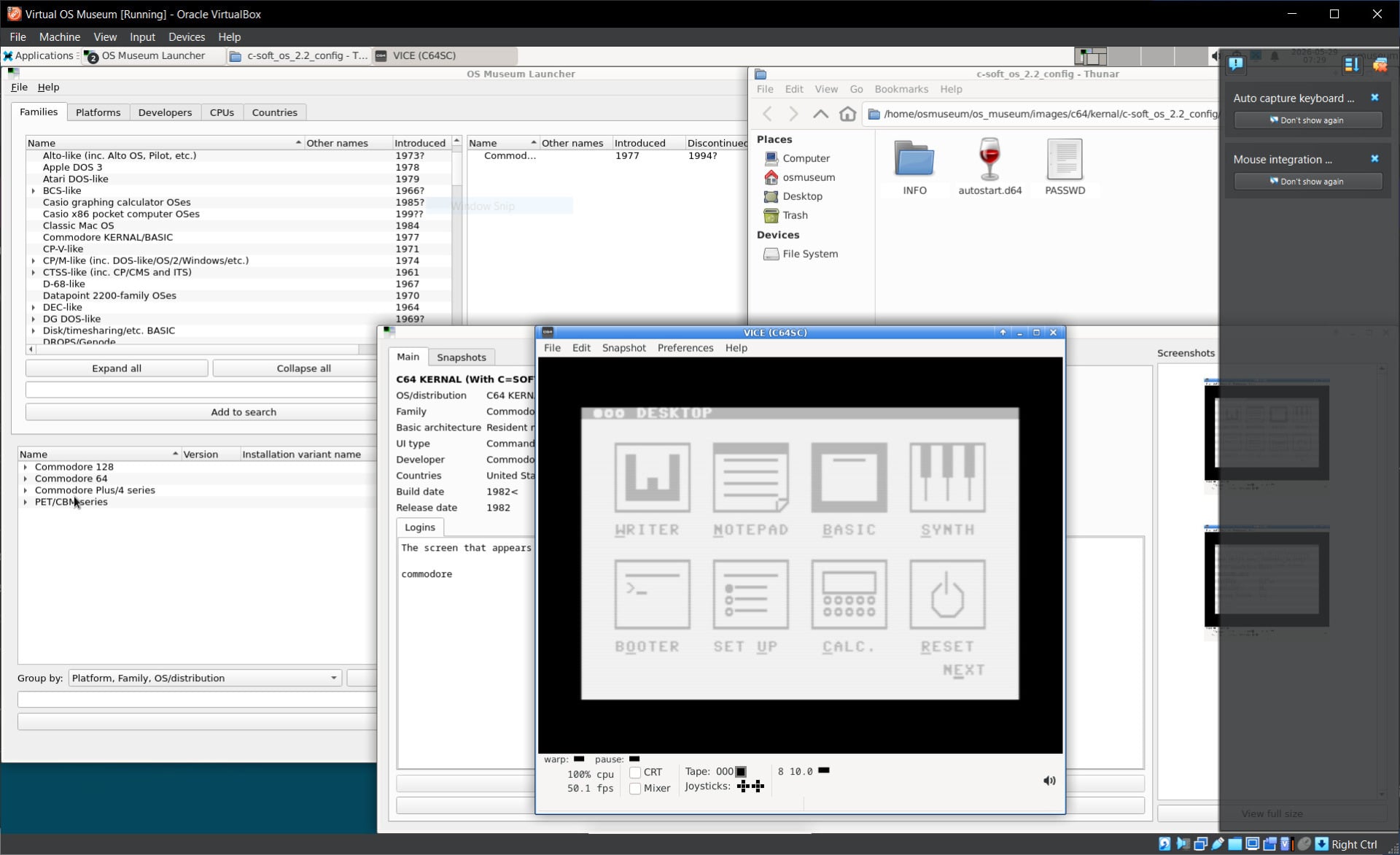Screen dimensions: 1400x855
Task: Open the VICE Snapshot menu
Action: (x=623, y=348)
